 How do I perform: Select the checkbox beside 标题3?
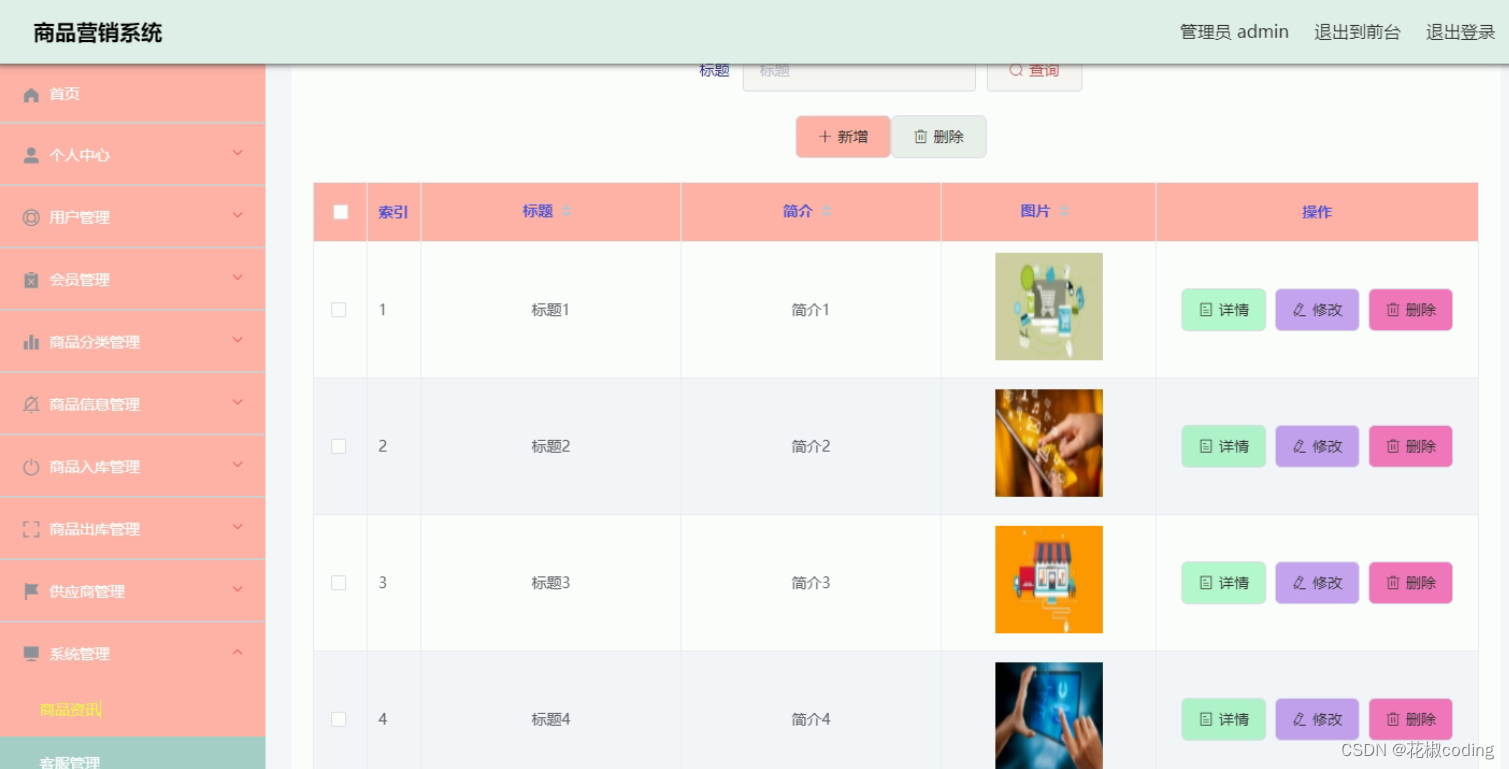pos(339,583)
